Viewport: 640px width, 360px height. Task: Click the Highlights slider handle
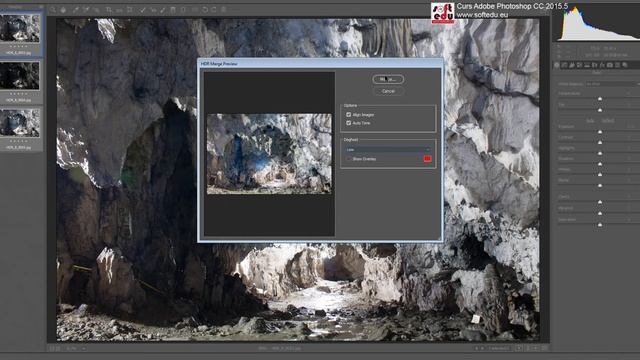pos(600,153)
